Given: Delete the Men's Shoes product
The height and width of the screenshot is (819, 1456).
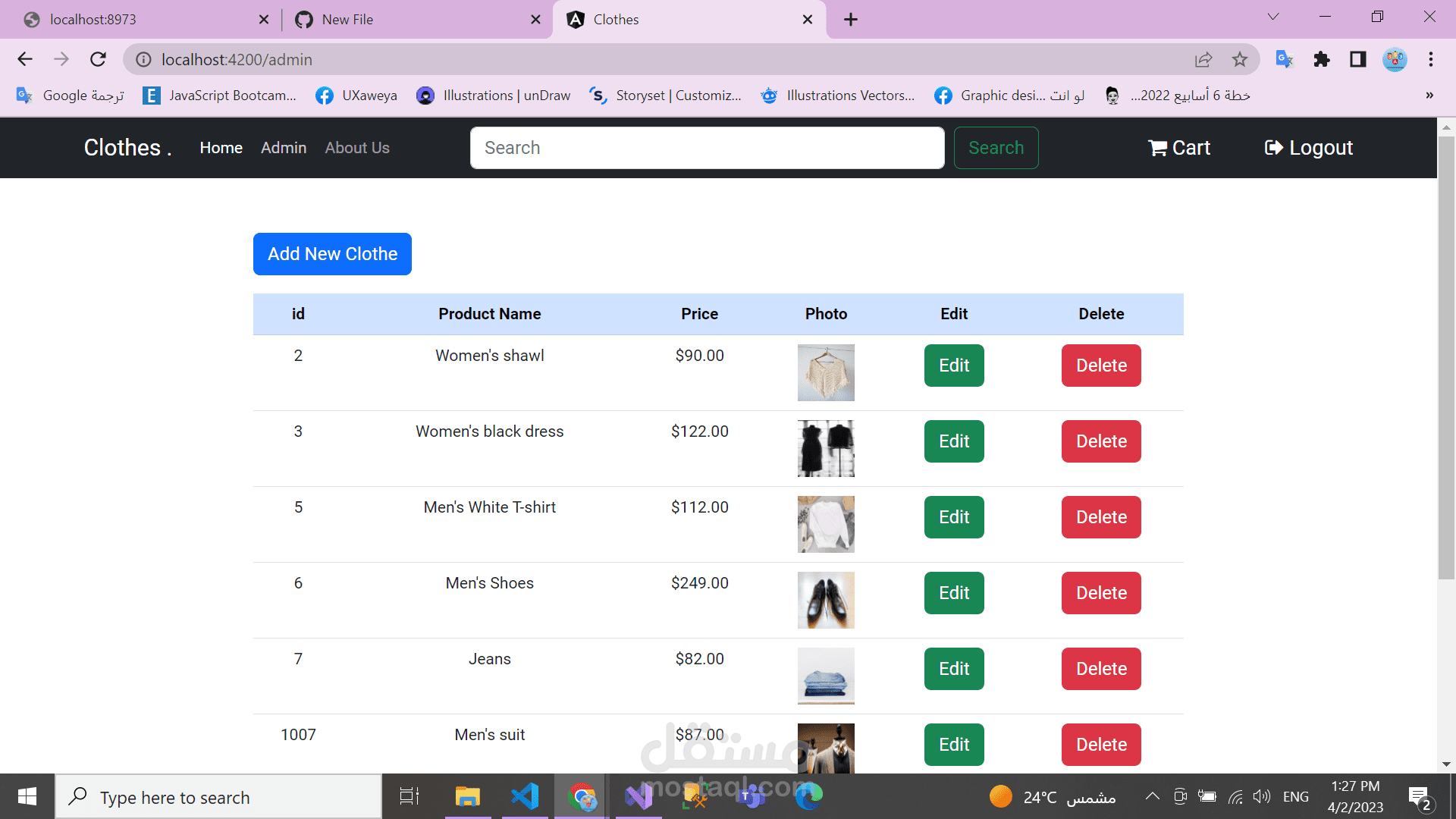Looking at the screenshot, I should (x=1101, y=593).
